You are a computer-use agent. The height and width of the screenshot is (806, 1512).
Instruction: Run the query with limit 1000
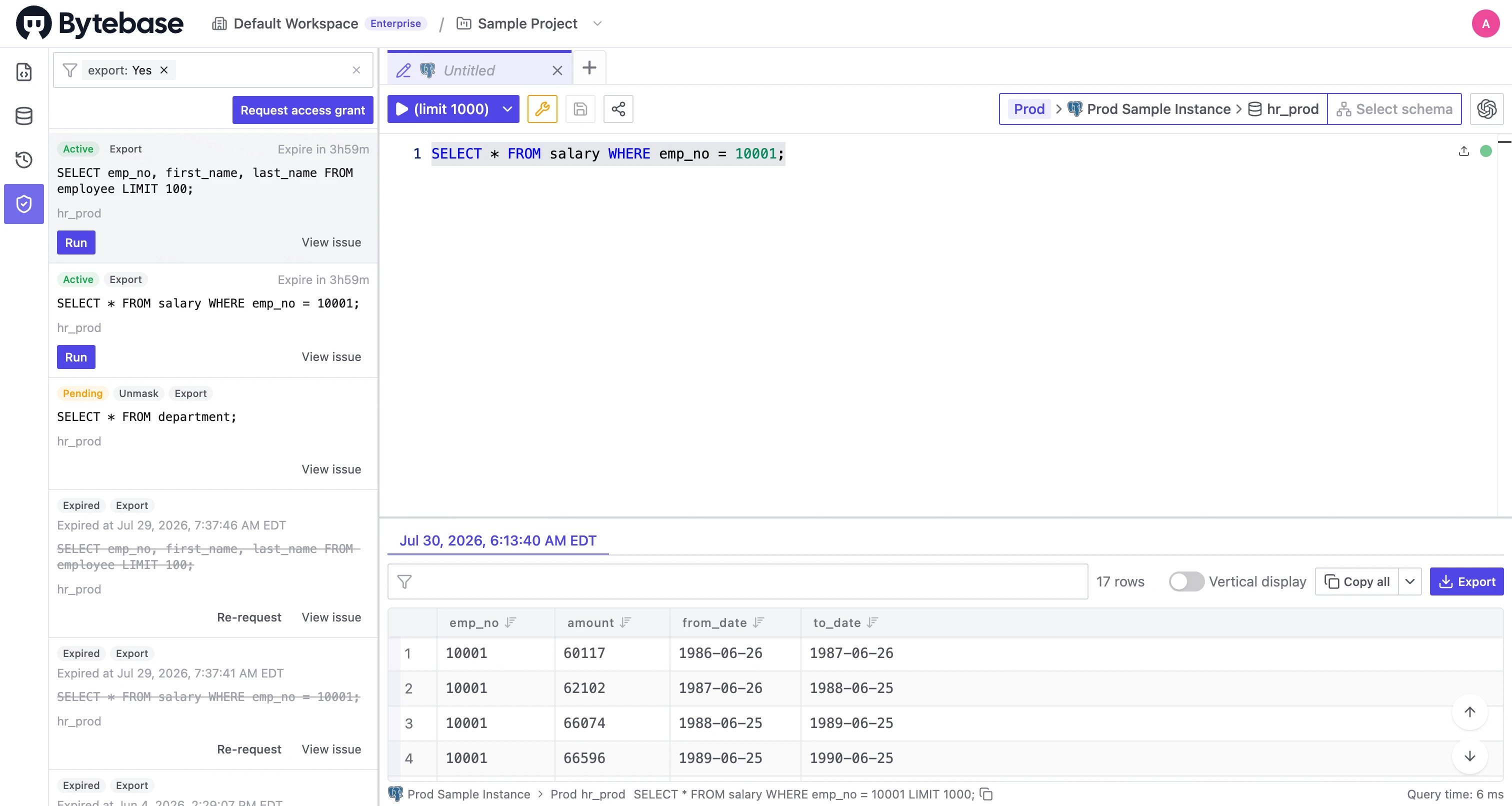coord(442,108)
